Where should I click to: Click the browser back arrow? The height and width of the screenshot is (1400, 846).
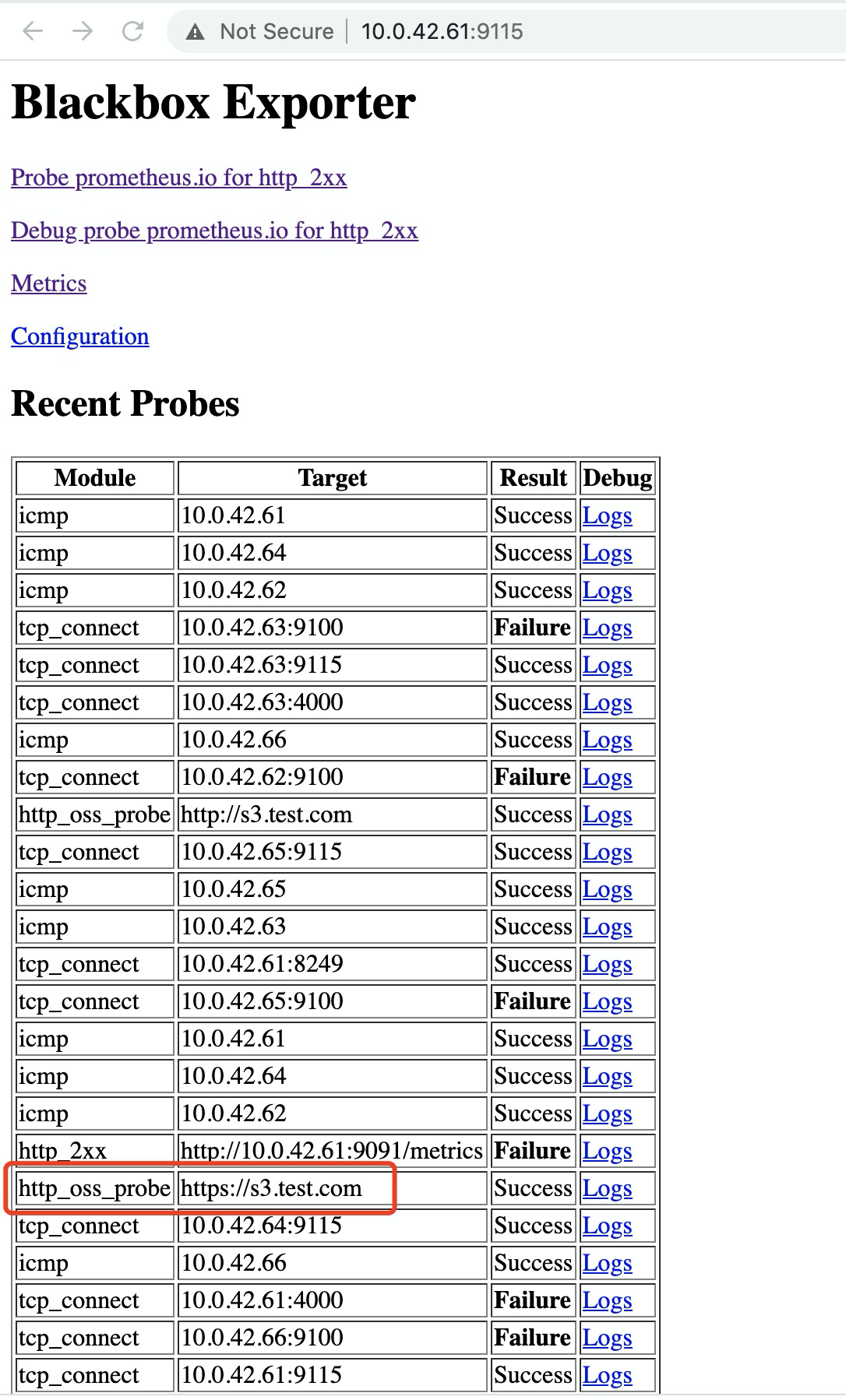click(33, 31)
